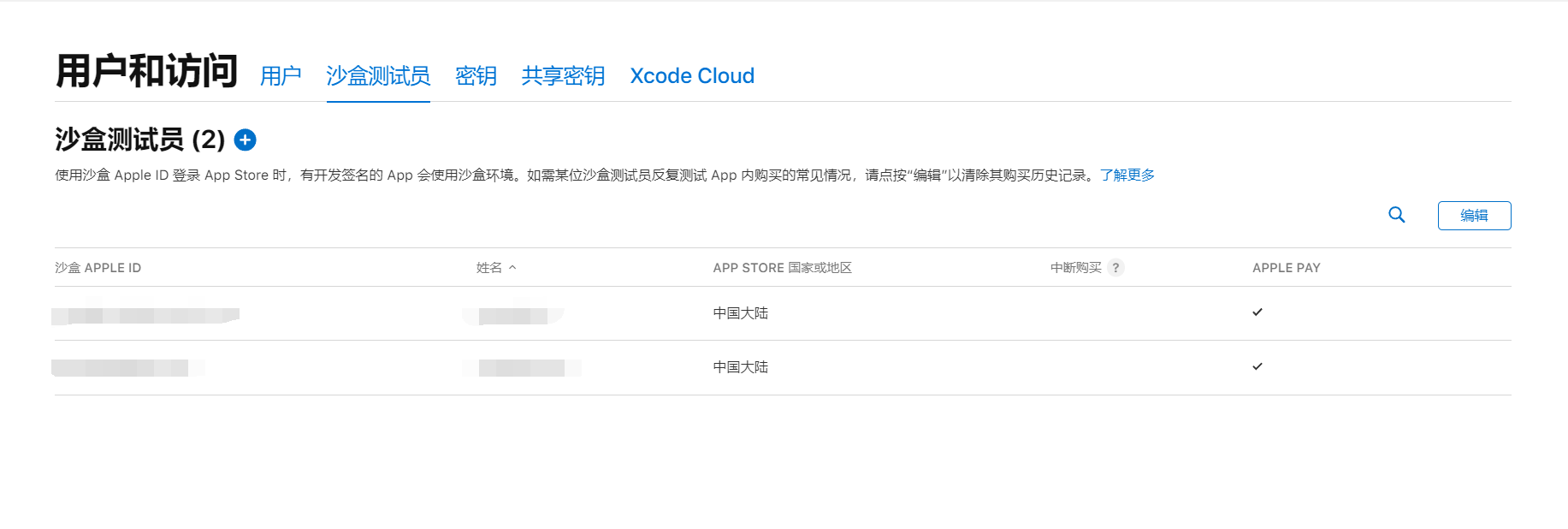
Task: Follow the 了解更多 link
Action: [1127, 175]
